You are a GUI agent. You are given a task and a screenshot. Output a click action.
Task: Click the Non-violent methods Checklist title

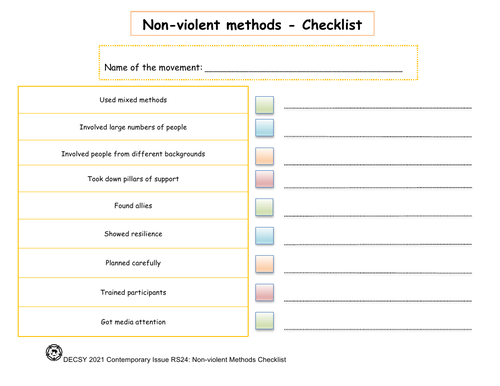252,25
